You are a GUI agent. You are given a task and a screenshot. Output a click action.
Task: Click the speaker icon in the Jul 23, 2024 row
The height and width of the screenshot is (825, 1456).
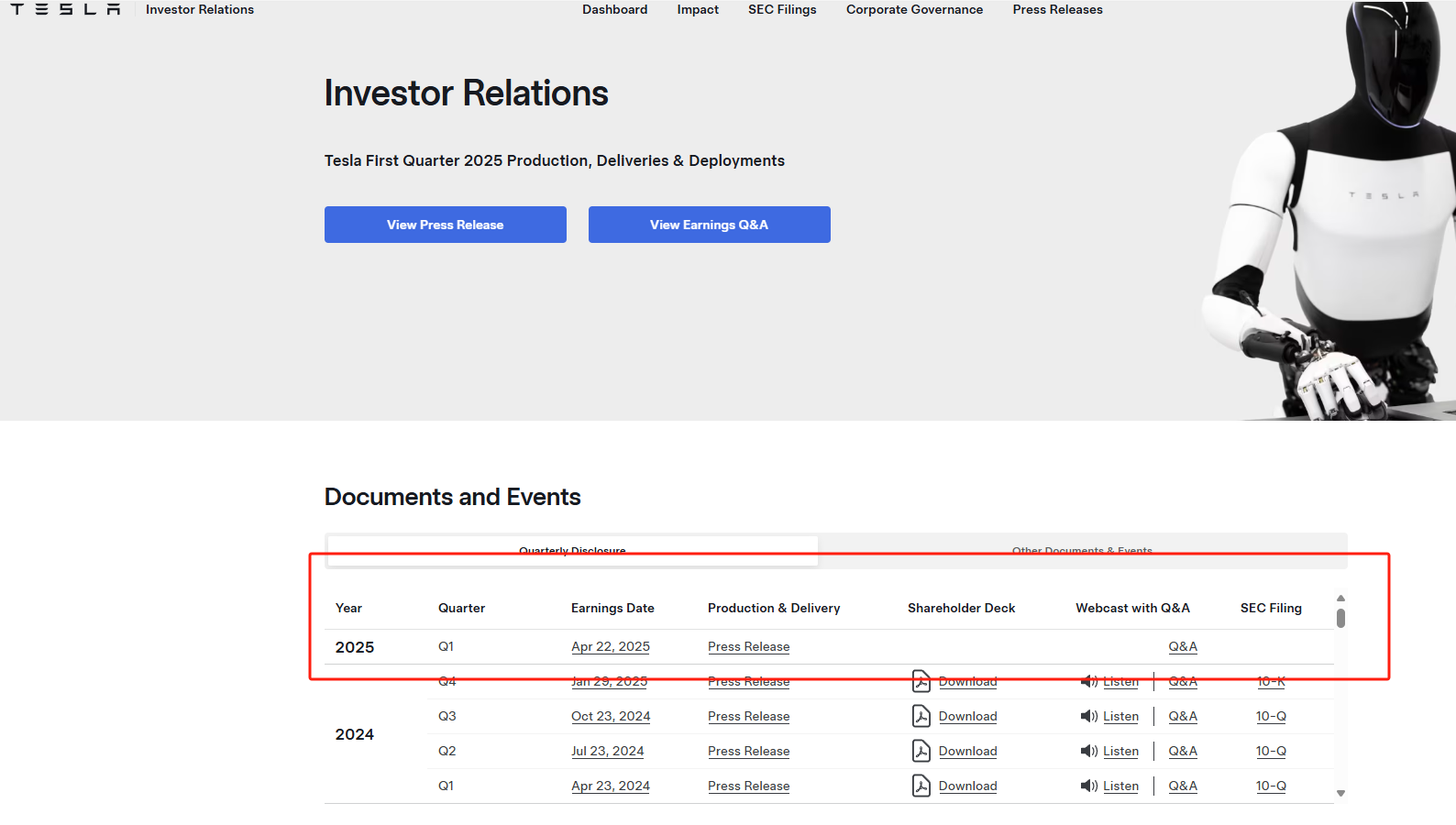[x=1089, y=751]
